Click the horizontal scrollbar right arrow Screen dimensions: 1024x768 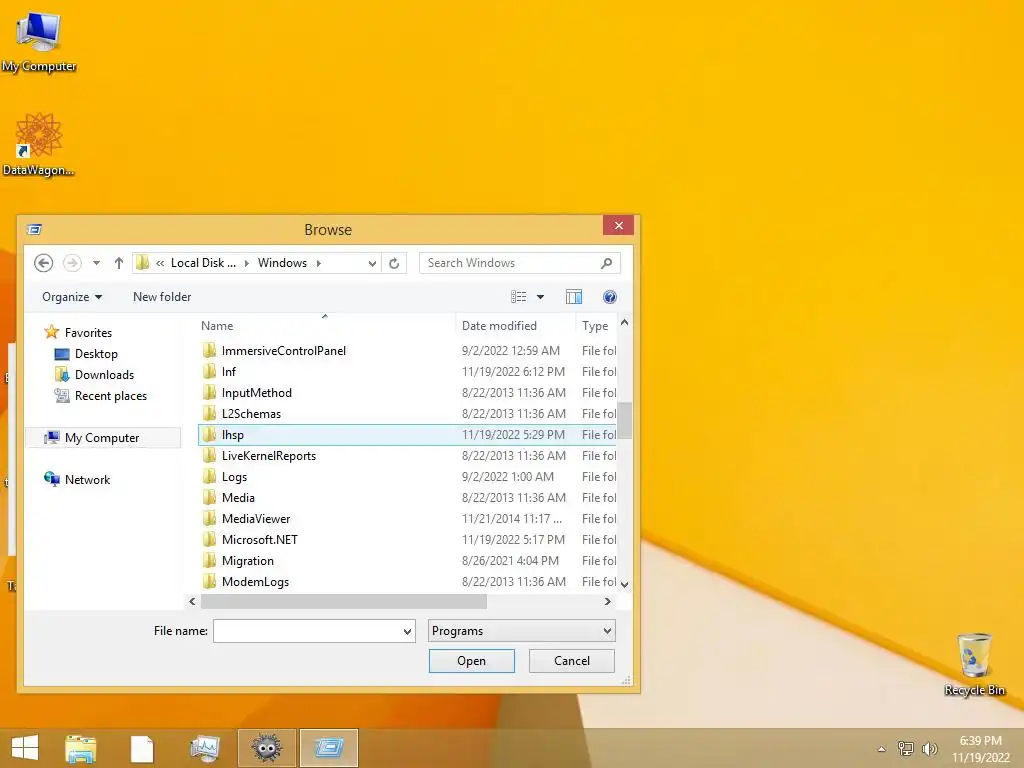pyautogui.click(x=608, y=601)
